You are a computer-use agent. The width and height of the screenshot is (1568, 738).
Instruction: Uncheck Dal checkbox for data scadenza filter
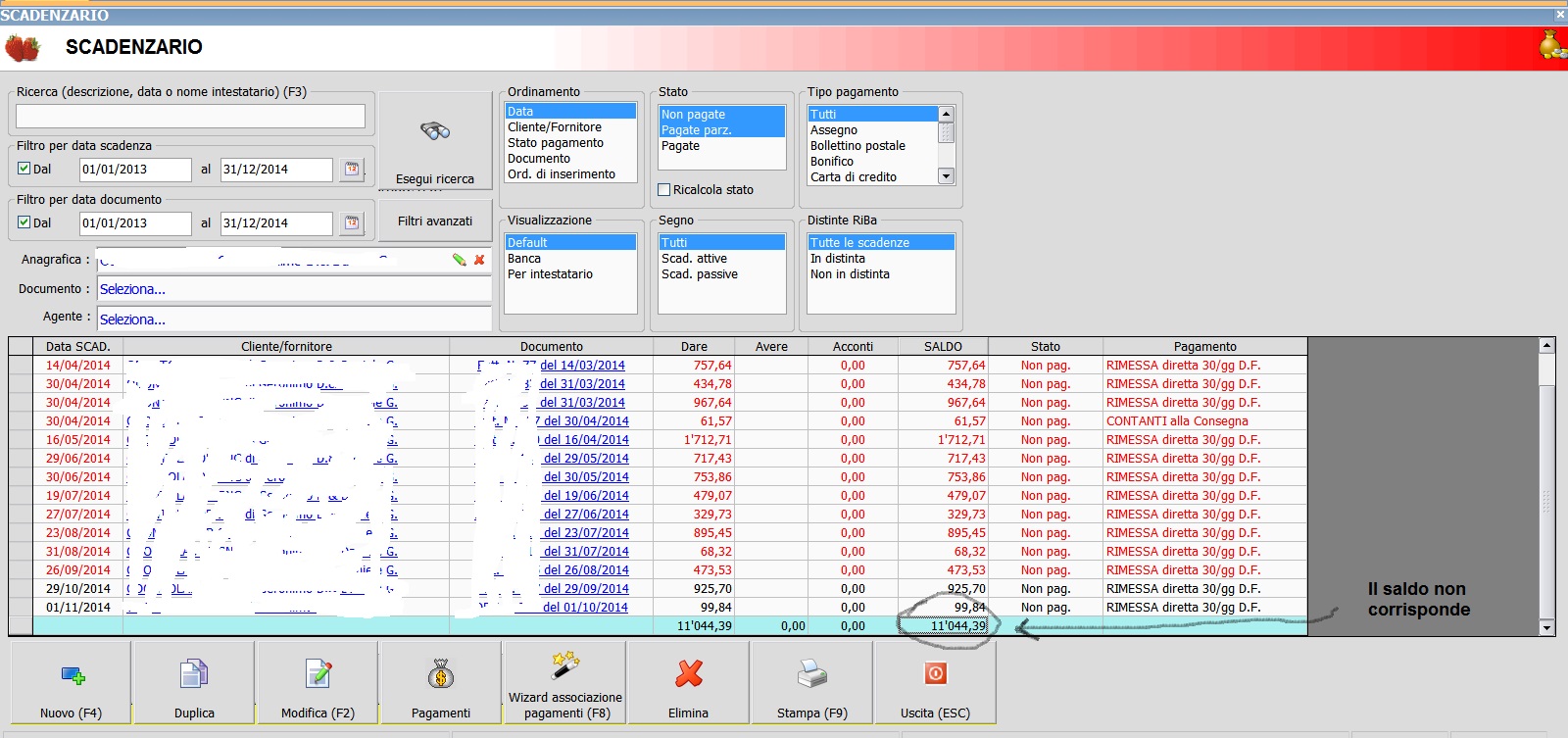[24, 169]
